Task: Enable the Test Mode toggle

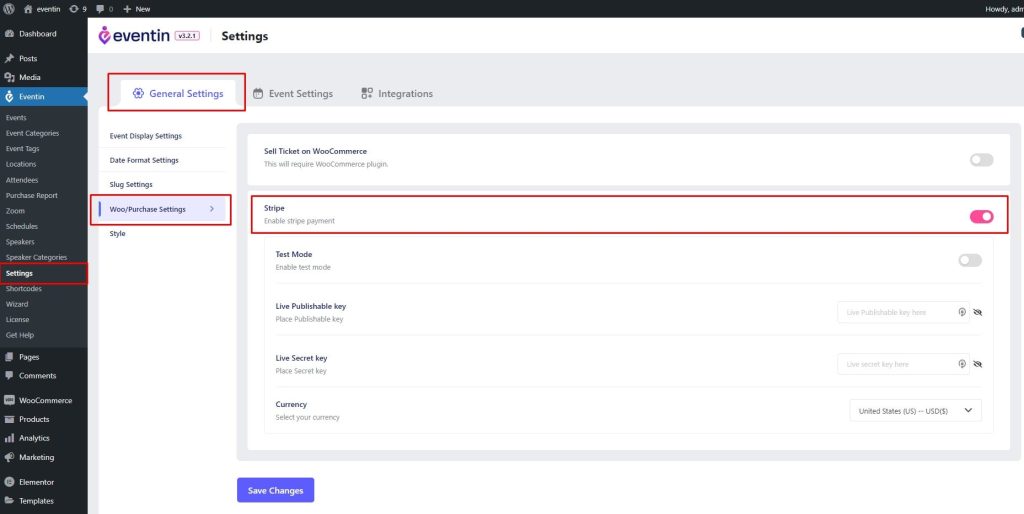Action: pos(970,260)
